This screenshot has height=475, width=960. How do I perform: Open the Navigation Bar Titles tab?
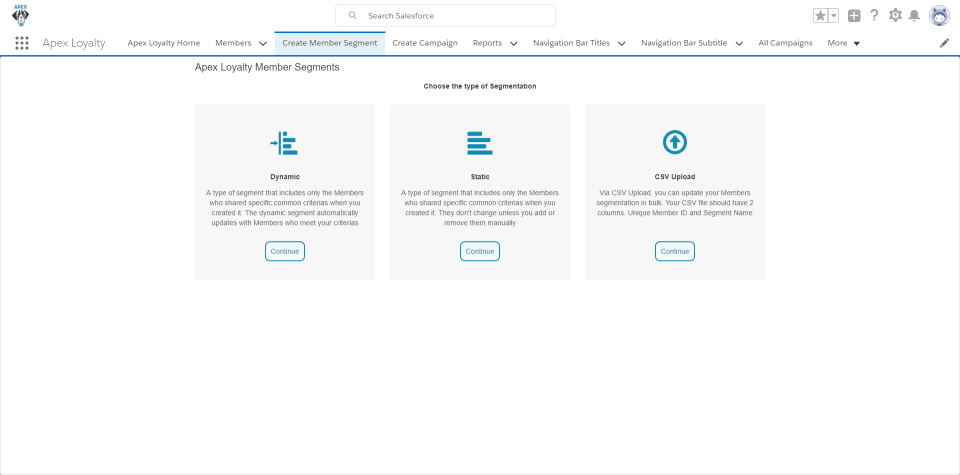[571, 43]
